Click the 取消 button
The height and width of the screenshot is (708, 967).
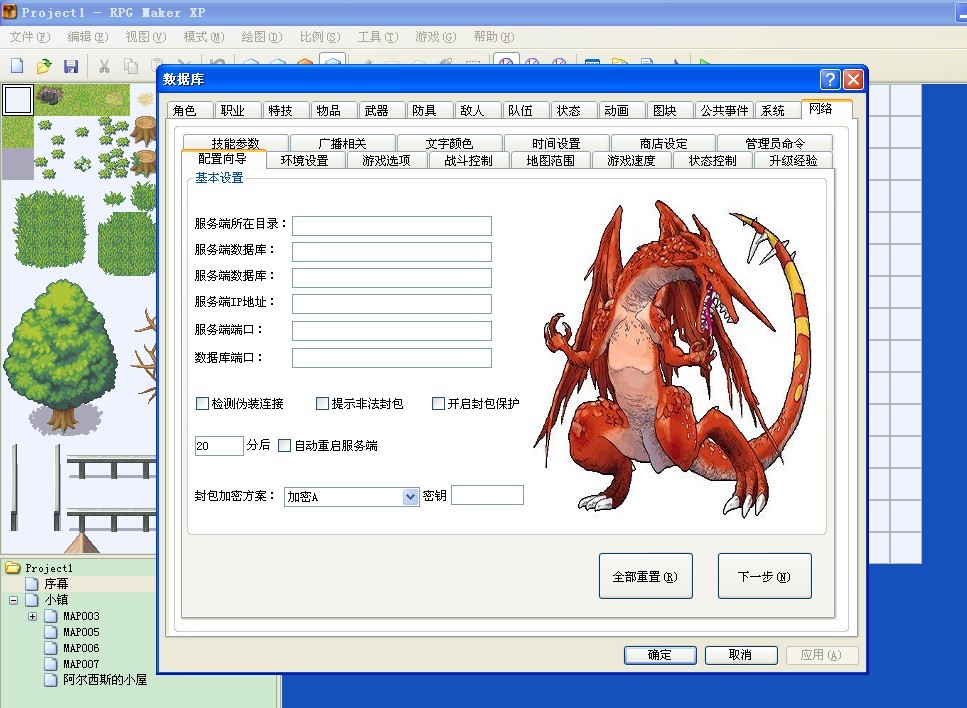coord(741,654)
